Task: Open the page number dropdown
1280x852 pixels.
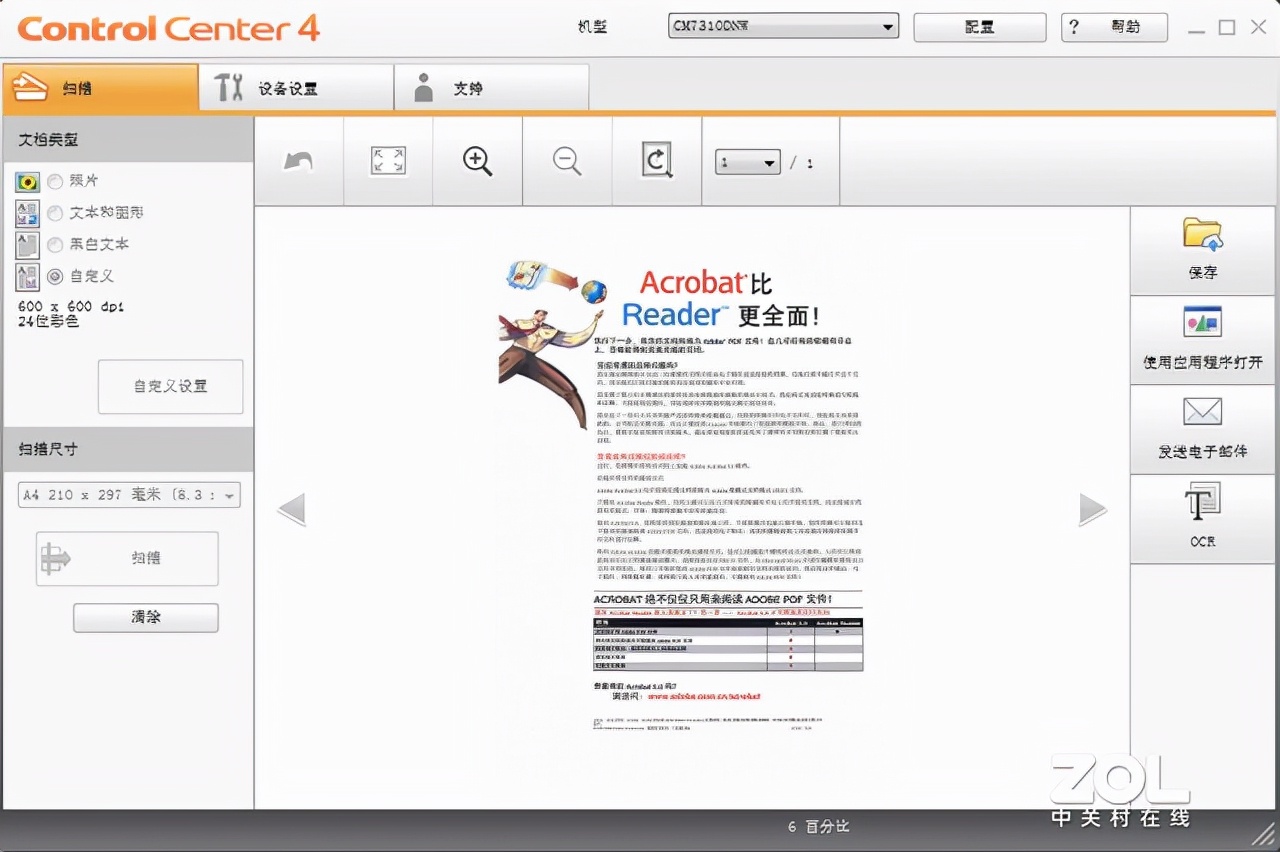Action: click(x=747, y=162)
